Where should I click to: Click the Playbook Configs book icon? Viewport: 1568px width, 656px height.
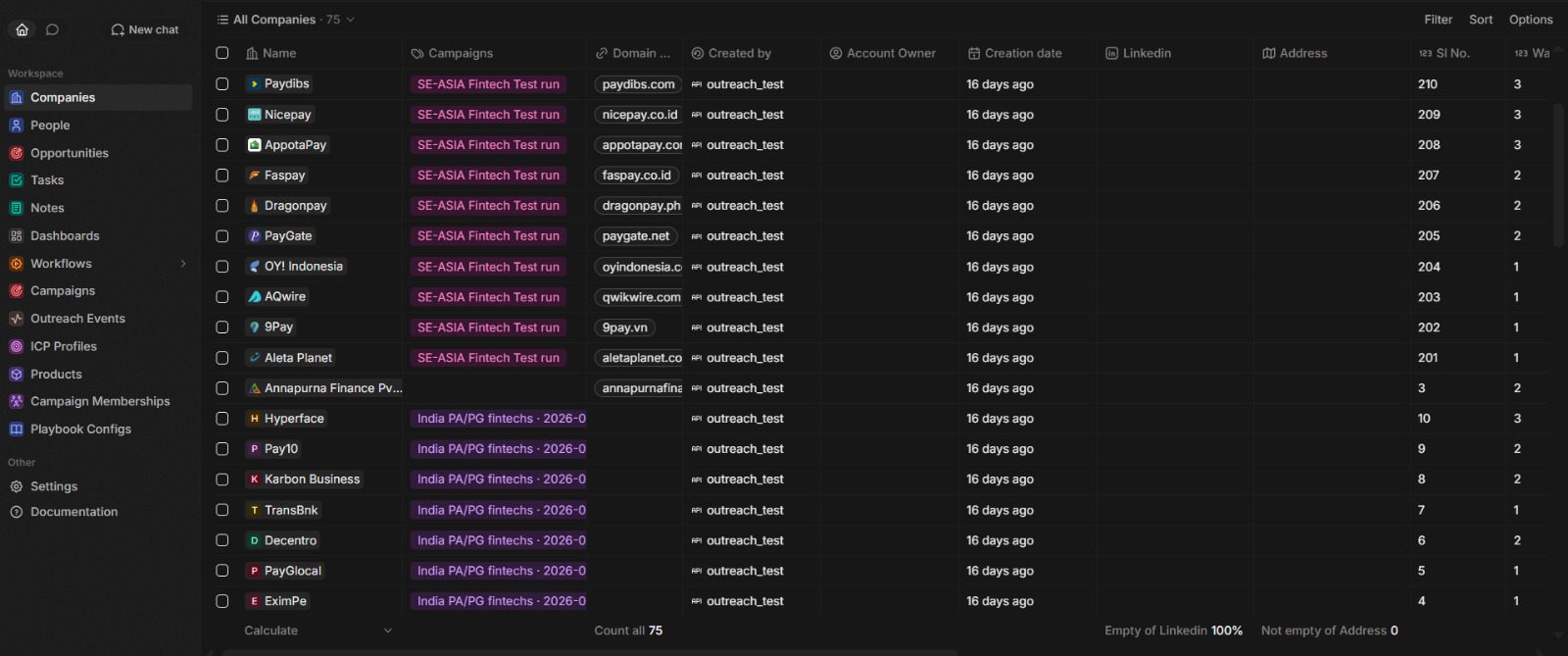16,429
